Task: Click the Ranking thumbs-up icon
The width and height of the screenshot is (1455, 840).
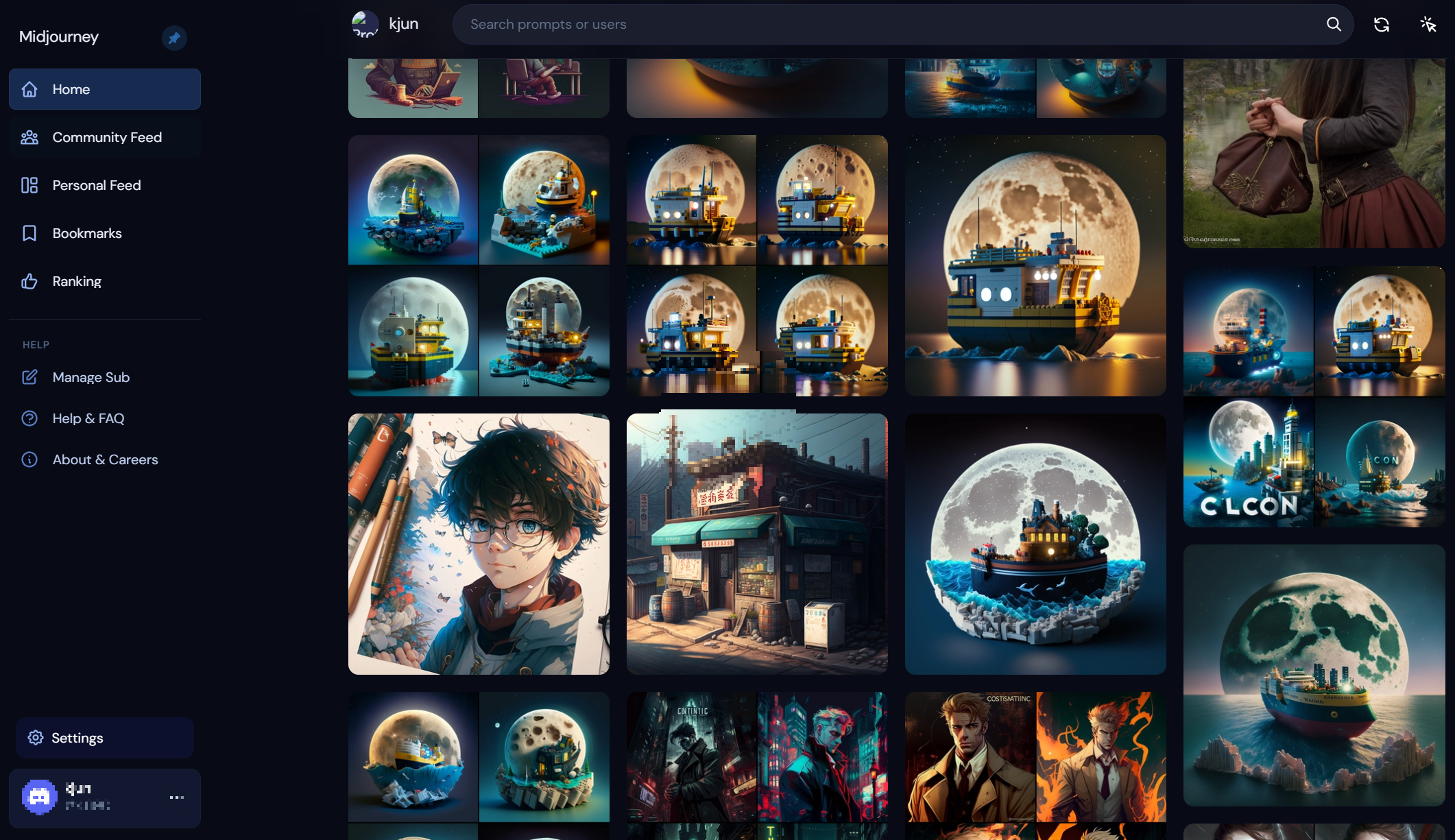Action: click(x=29, y=281)
